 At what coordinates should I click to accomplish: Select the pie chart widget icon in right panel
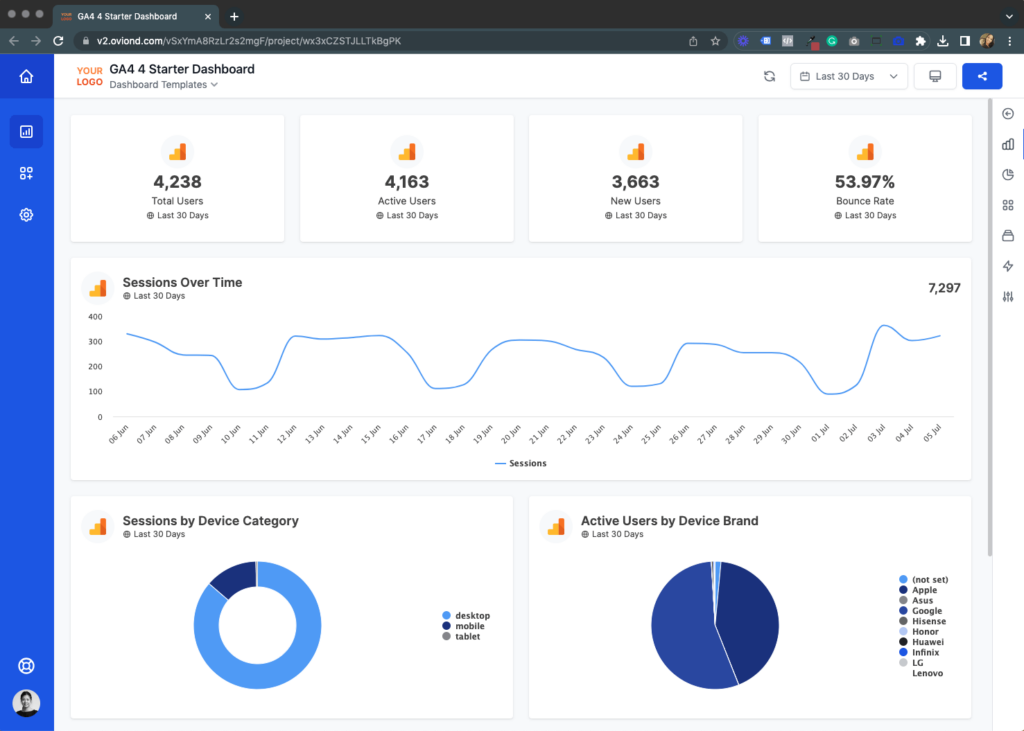click(x=1008, y=174)
